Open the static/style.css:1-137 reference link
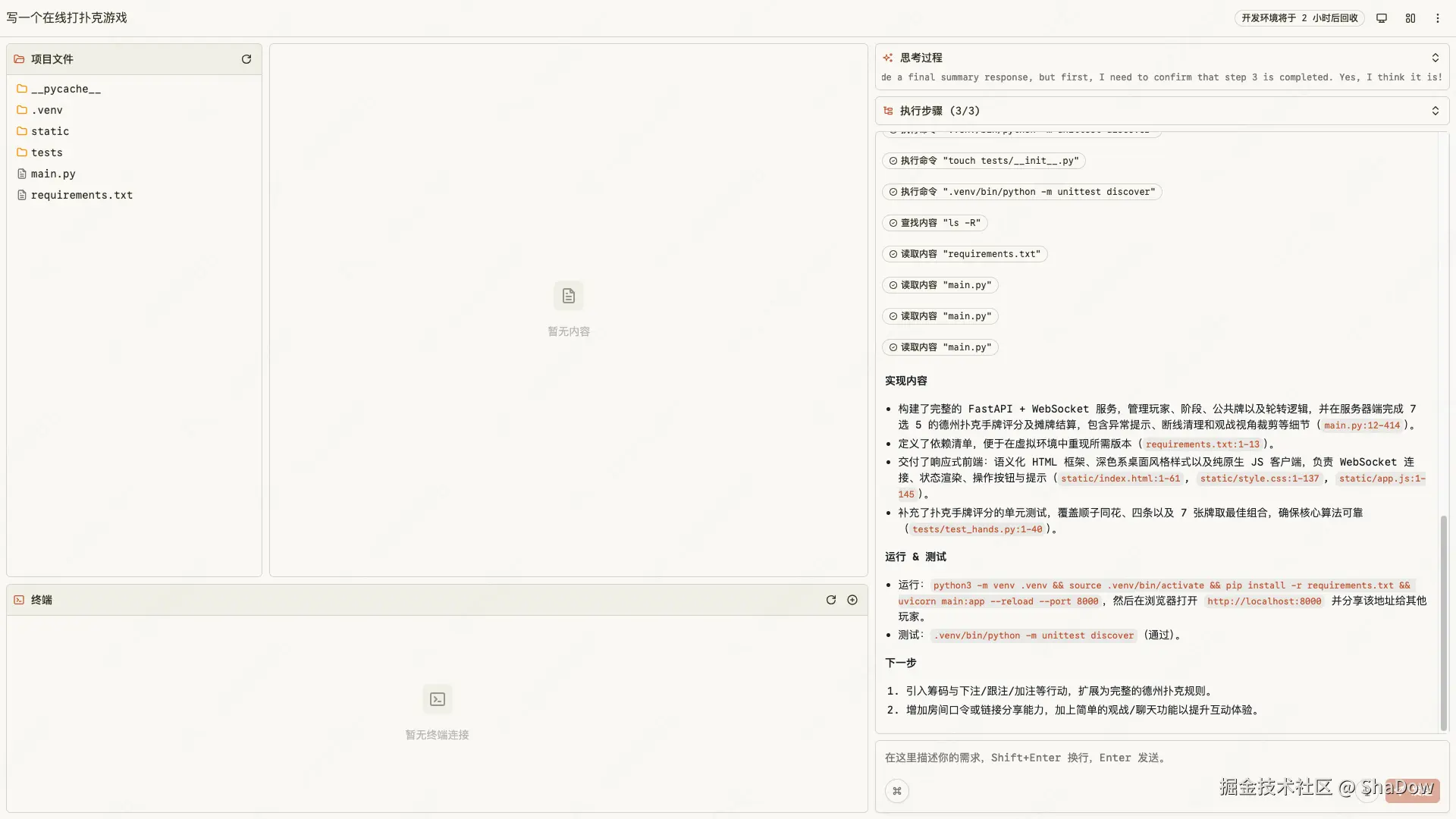Screen dimensions: 1456x819 pos(1260,479)
